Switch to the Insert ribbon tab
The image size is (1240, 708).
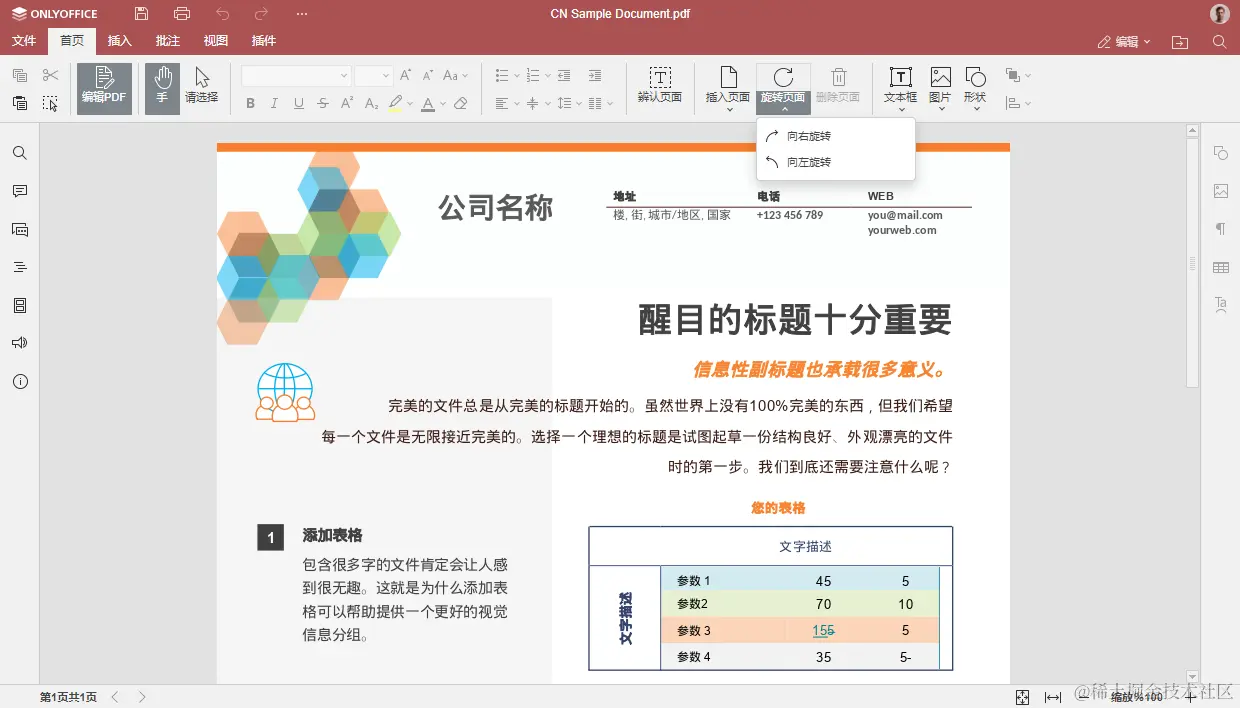tap(119, 41)
